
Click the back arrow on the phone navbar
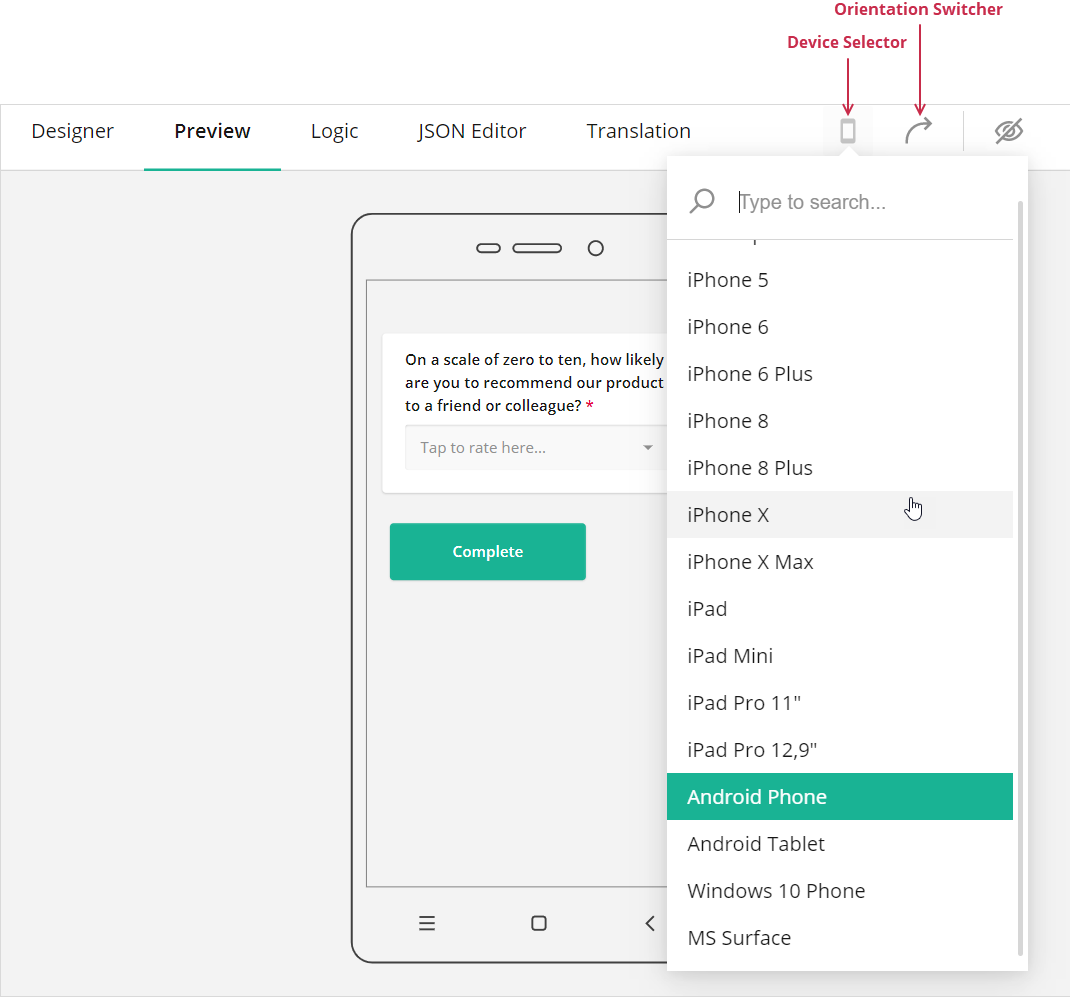click(x=651, y=923)
